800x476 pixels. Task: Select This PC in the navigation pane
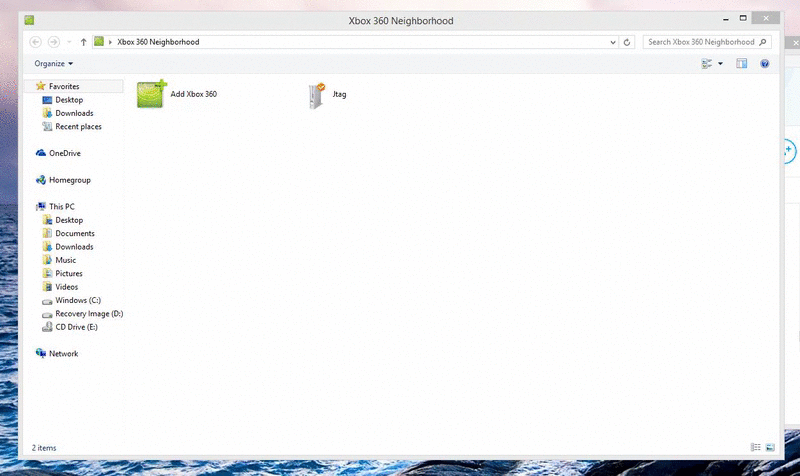[x=61, y=206]
